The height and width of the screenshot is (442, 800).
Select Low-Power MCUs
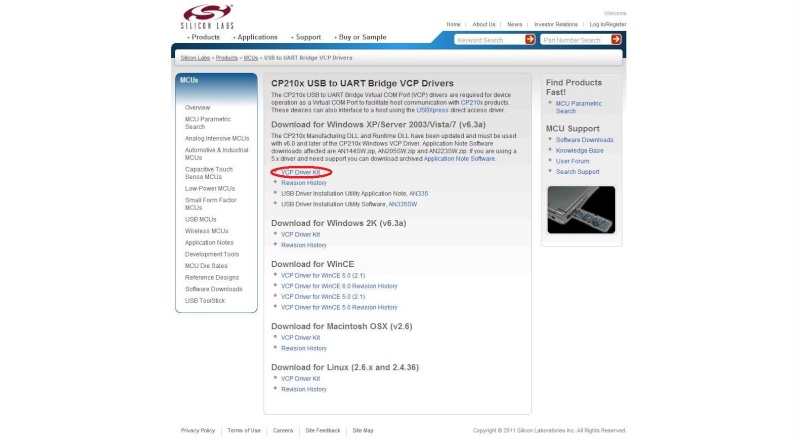pos(210,189)
